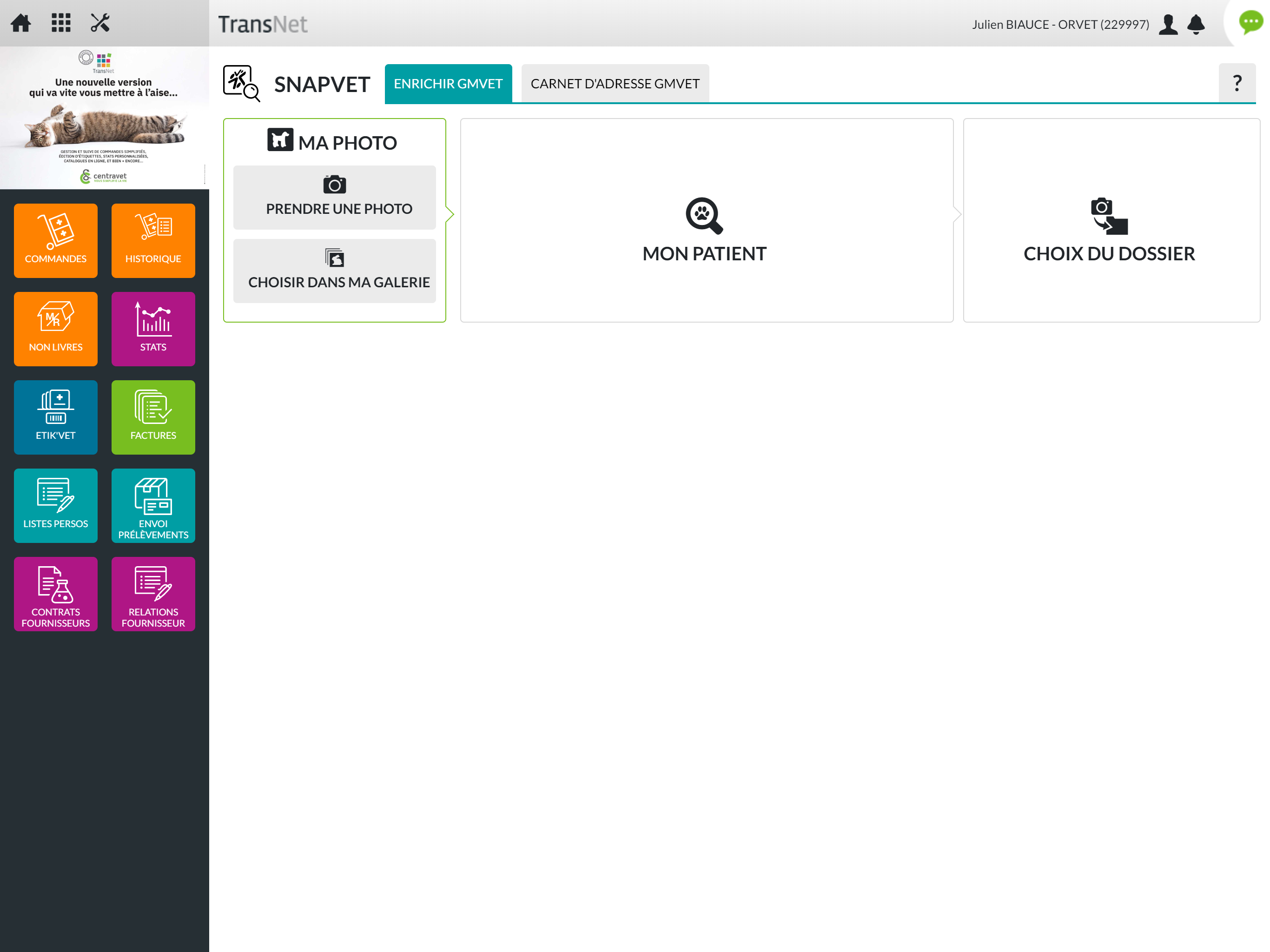This screenshot has height=952, width=1270.
Task: Switch to CARNET D'ADRESSE GMVET tab
Action: pyautogui.click(x=615, y=84)
